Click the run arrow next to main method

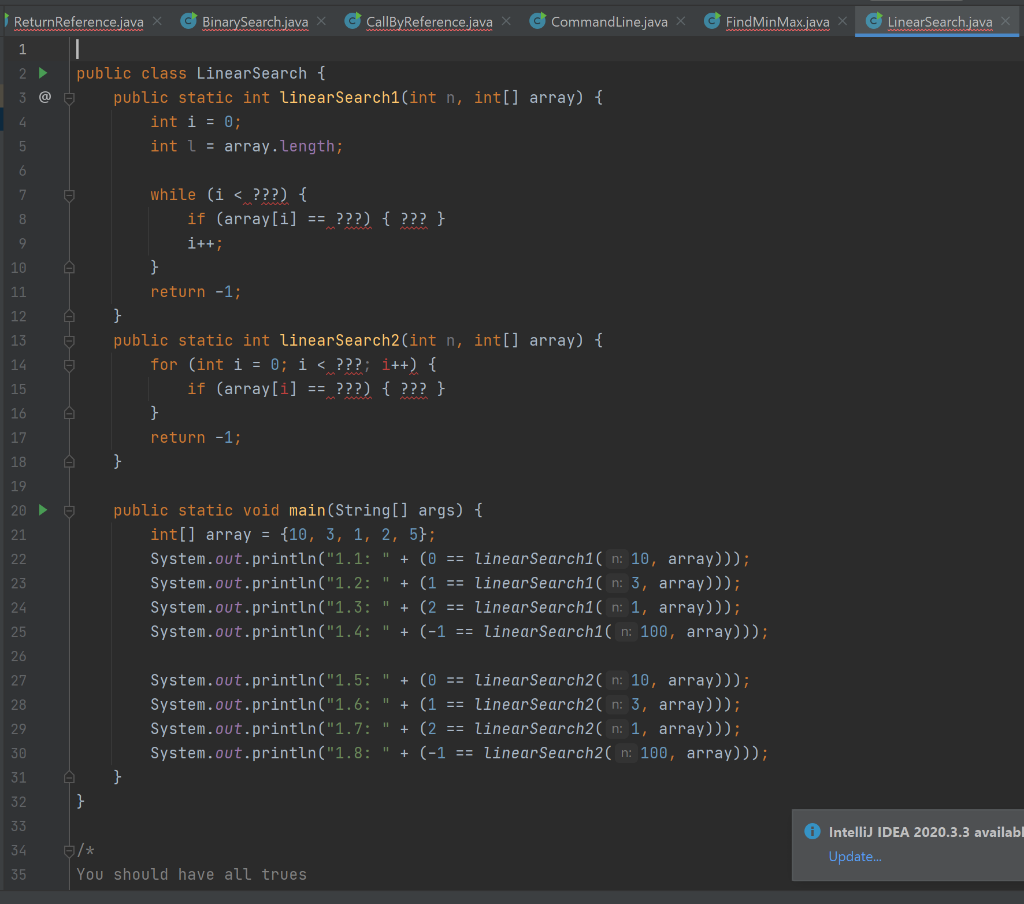pos(41,510)
